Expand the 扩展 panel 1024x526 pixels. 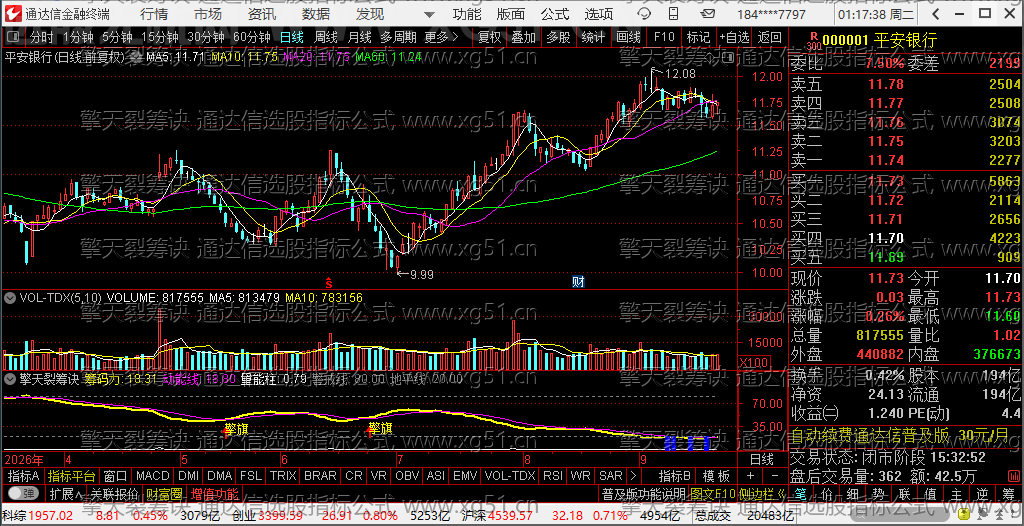(65, 493)
